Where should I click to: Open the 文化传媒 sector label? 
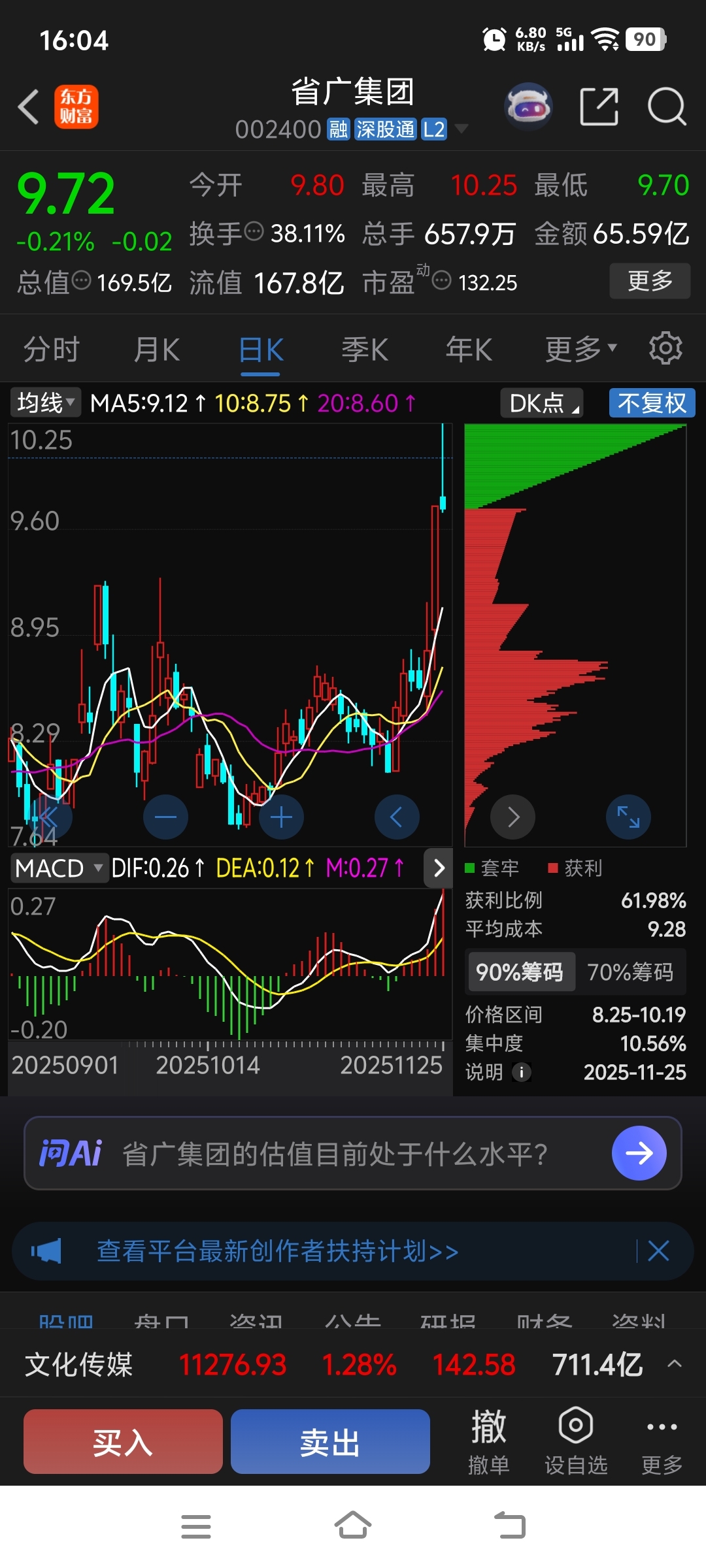pyautogui.click(x=78, y=1364)
